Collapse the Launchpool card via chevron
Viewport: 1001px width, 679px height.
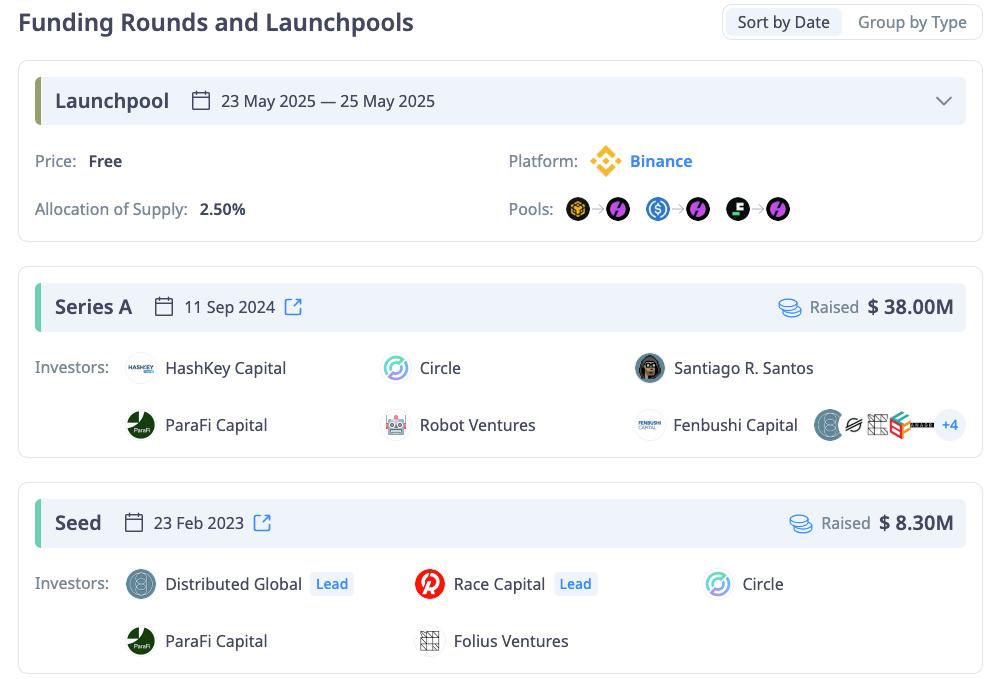tap(943, 100)
